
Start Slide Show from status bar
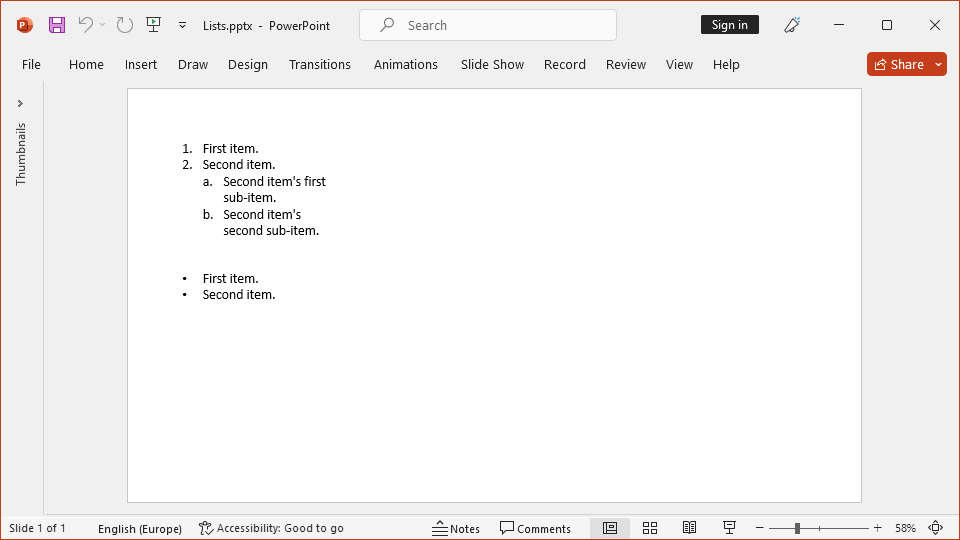pos(729,528)
